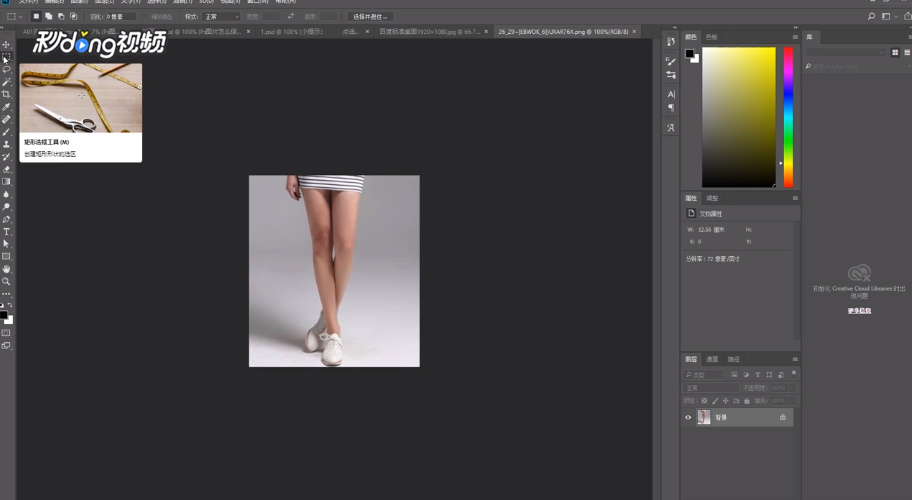Change the screen mode
The width and height of the screenshot is (912, 500).
pos(6,345)
